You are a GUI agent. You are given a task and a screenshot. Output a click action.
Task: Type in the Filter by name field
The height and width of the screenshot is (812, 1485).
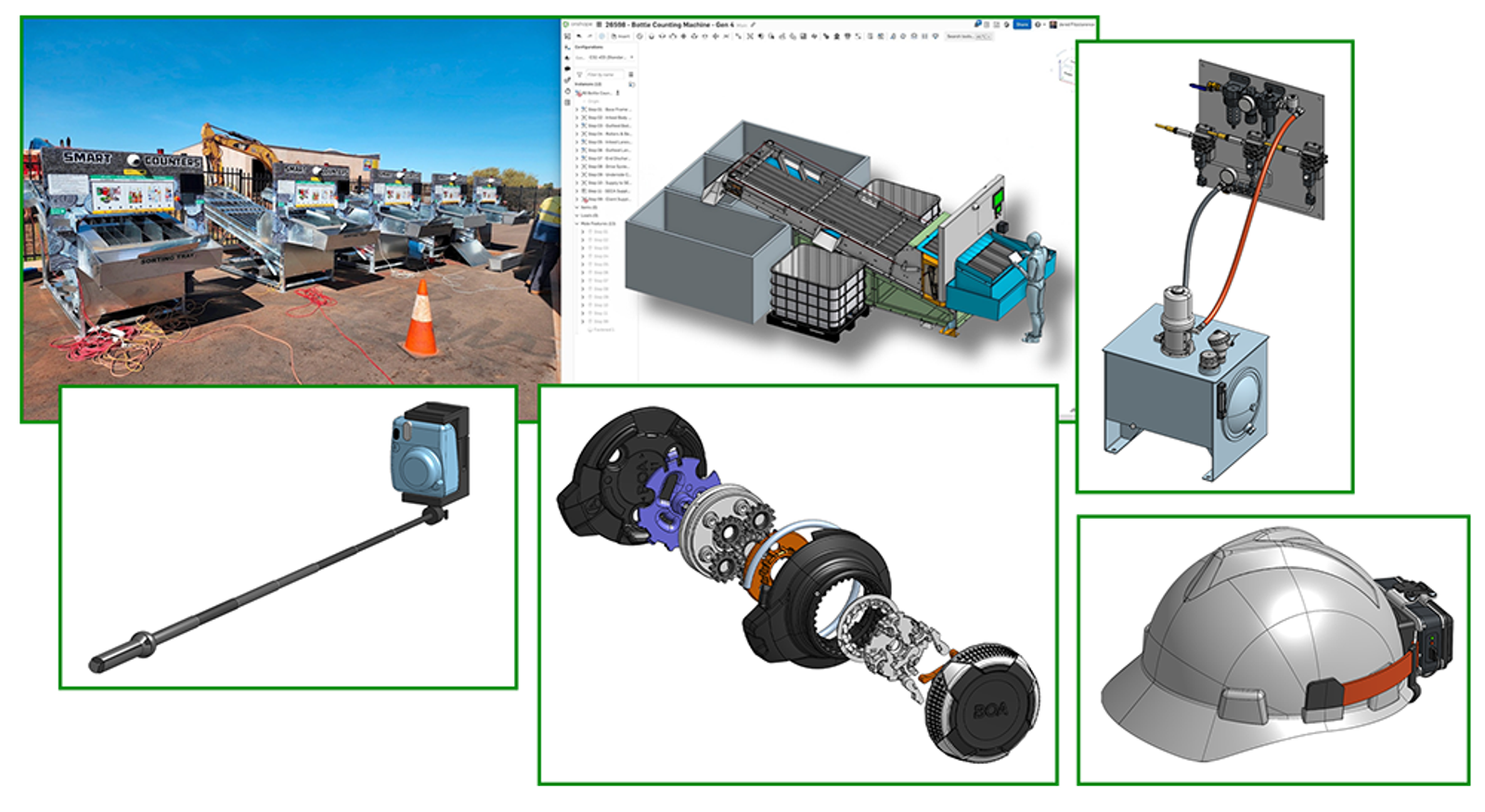click(x=603, y=74)
